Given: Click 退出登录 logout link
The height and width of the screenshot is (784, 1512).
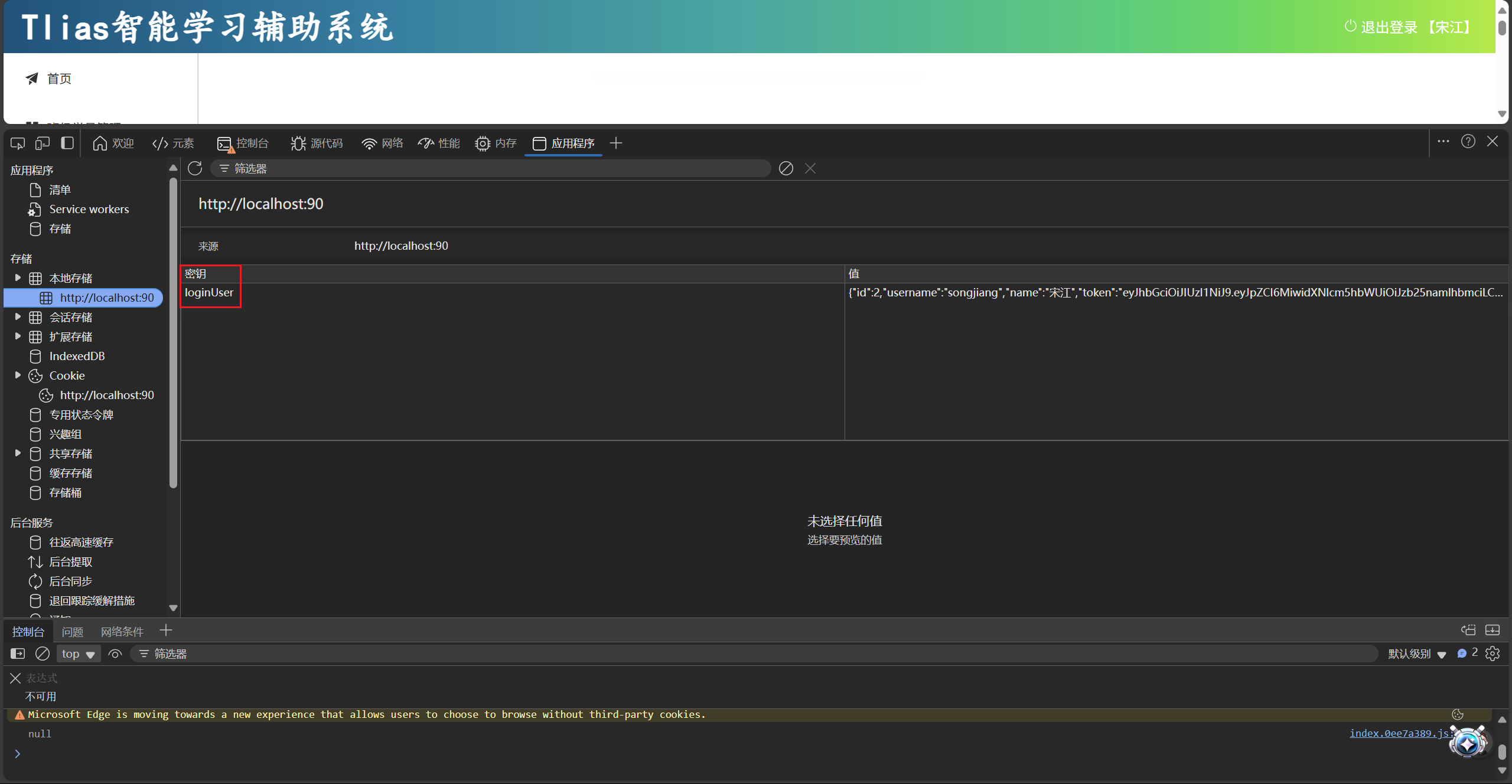Looking at the screenshot, I should click(x=1388, y=27).
